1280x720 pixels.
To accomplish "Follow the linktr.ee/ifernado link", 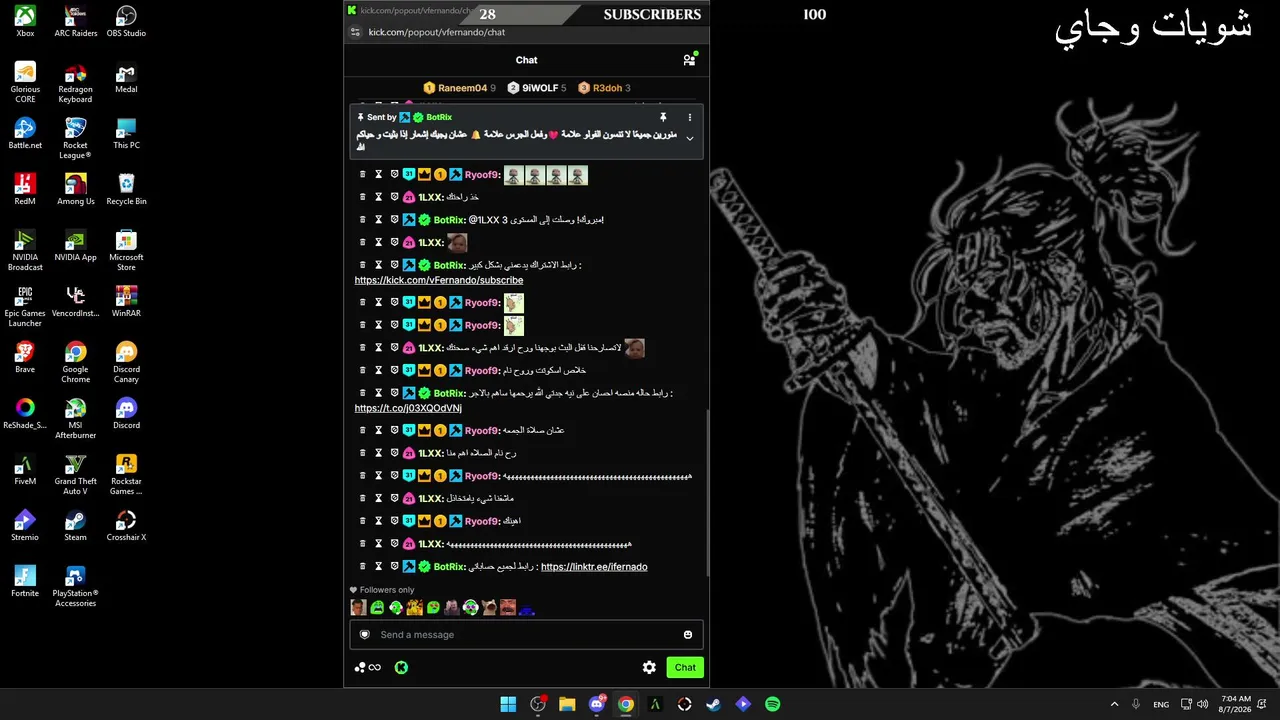I will point(594,567).
